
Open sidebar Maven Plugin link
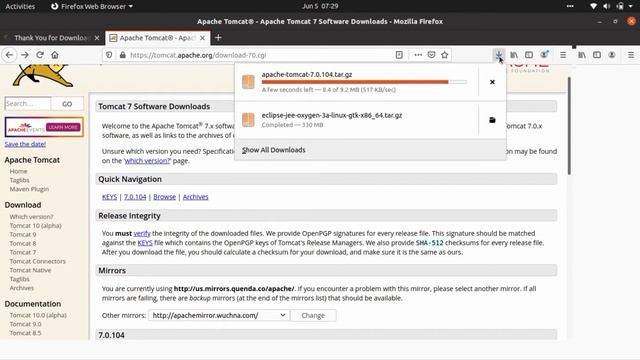click(x=29, y=189)
